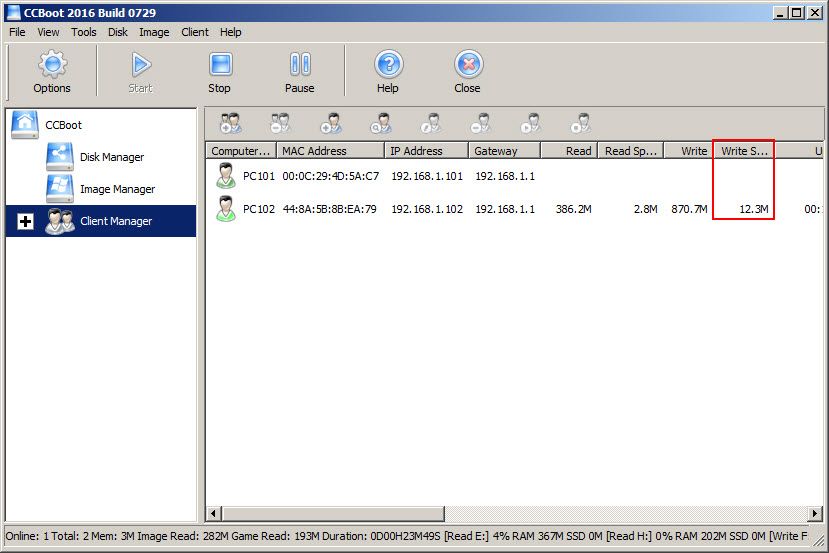The height and width of the screenshot is (553, 829).
Task: Sort by Computer name column header
Action: tap(241, 151)
